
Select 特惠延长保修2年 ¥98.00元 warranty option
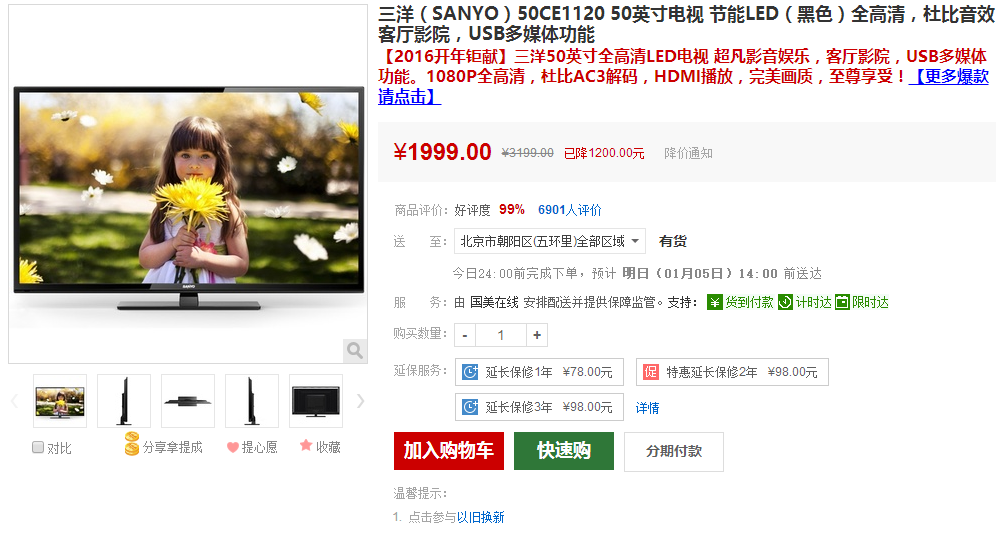pyautogui.click(x=732, y=372)
